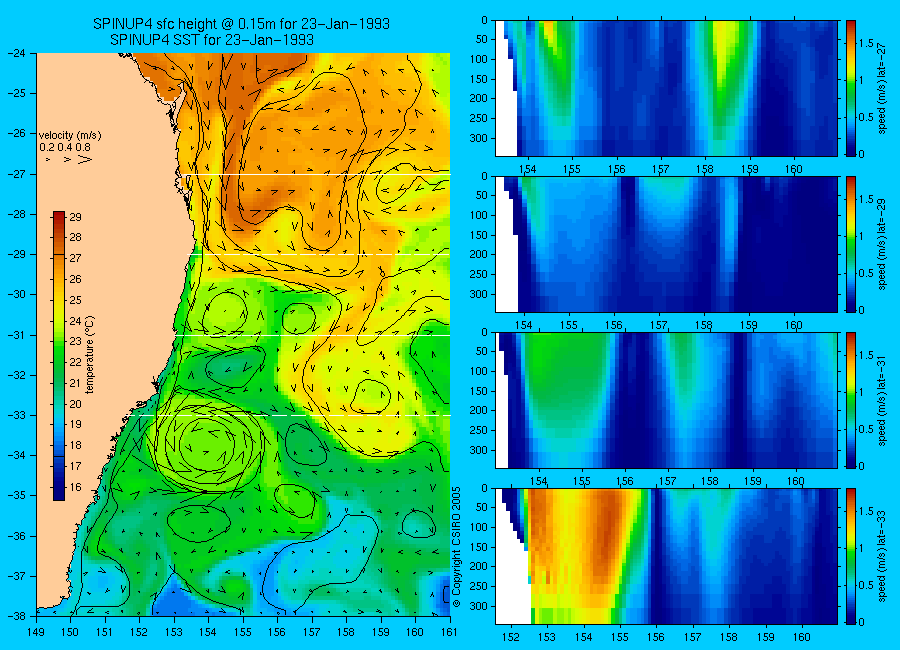This screenshot has height=650, width=900.
Task: Click the "1.5" value on the lat=-33 speed color bar
Action: (x=866, y=512)
